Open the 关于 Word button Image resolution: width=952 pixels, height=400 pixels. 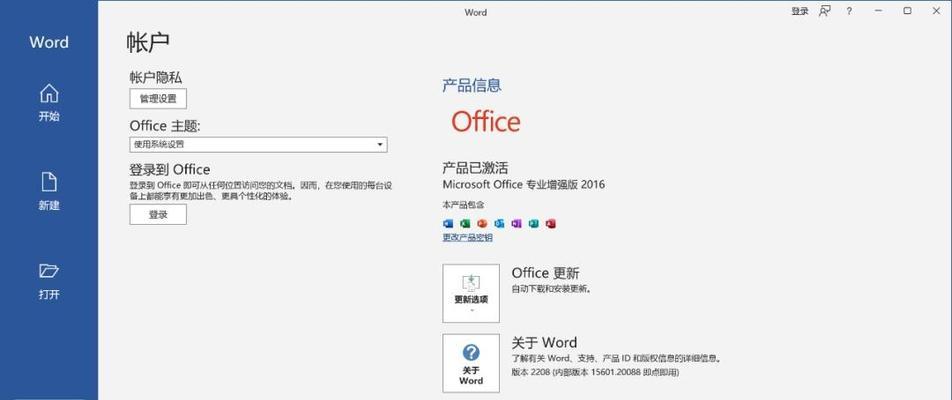pyautogui.click(x=471, y=363)
